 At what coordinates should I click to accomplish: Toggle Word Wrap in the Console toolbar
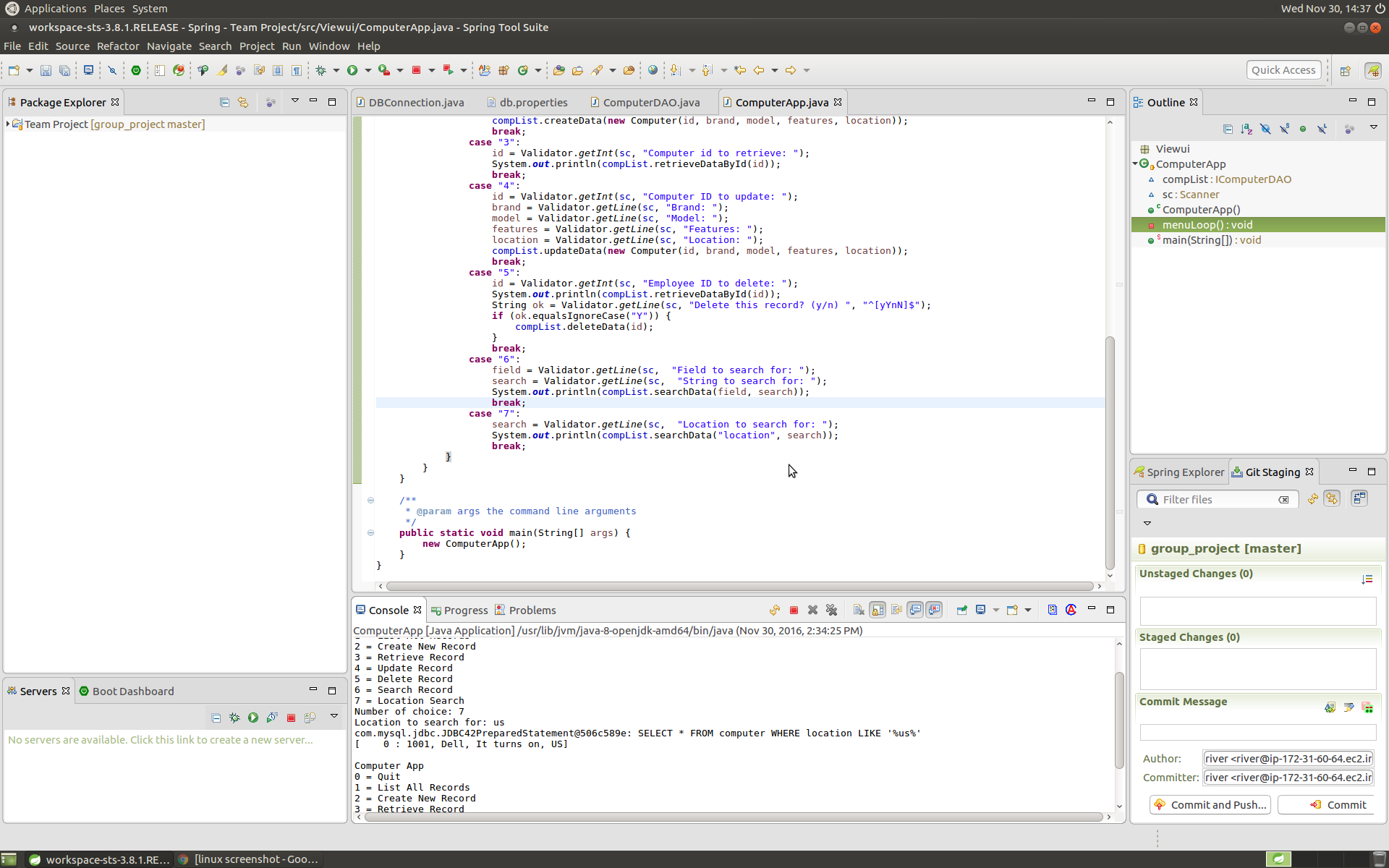(896, 610)
